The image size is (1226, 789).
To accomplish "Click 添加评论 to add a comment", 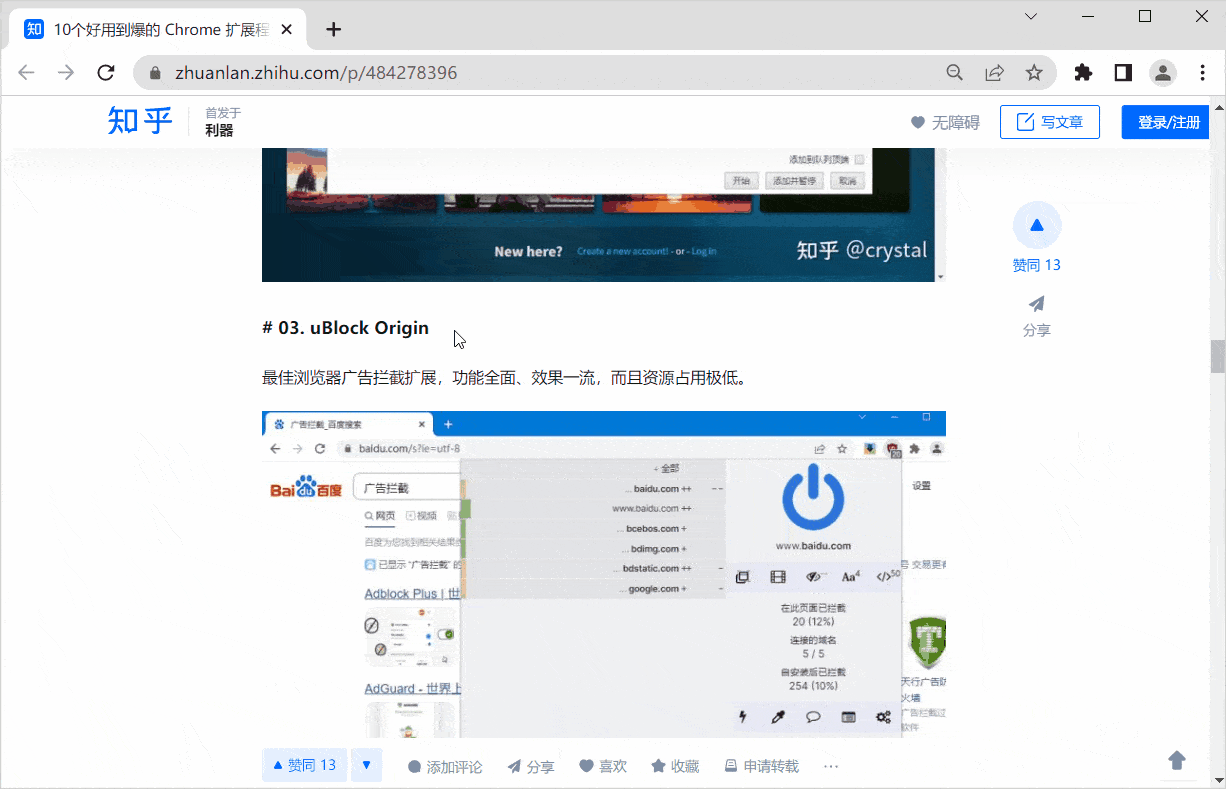I will click(x=445, y=767).
